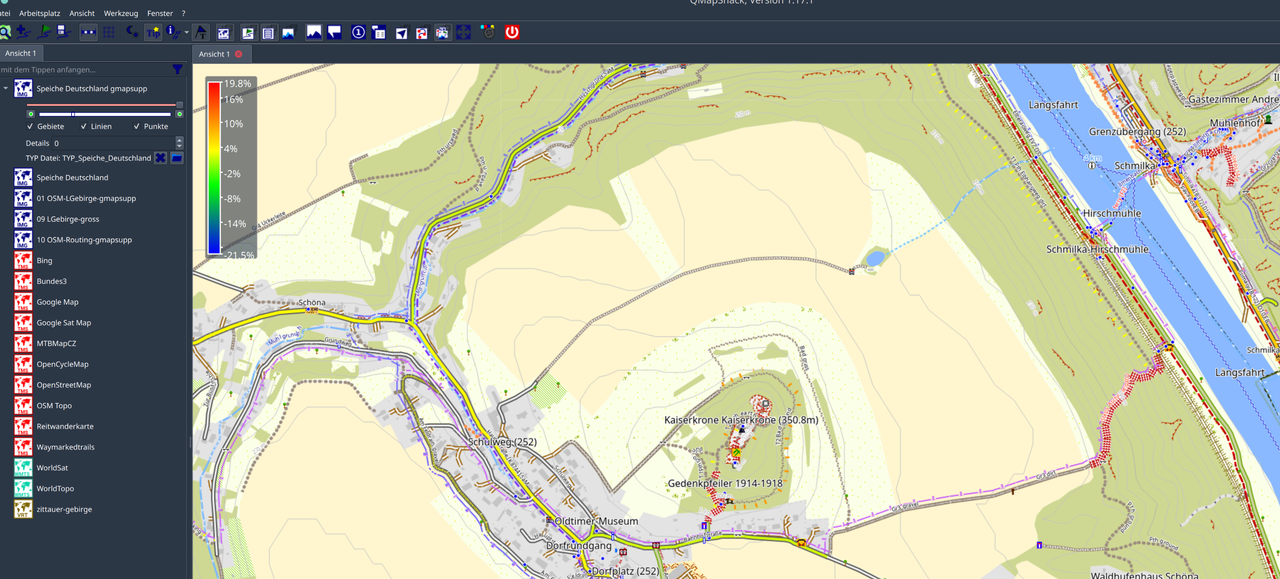Open the Ansicht menu
This screenshot has height=579, width=1280.
82,13
